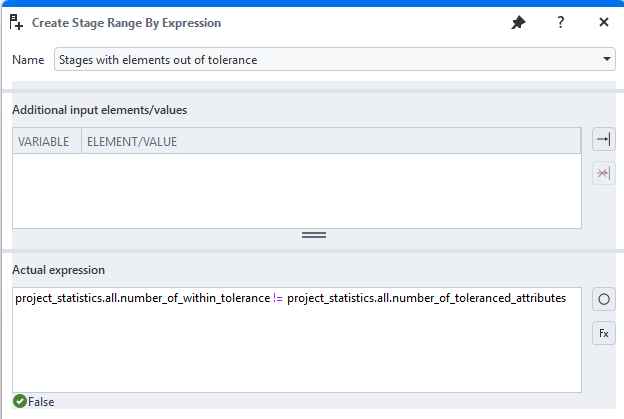
Task: Click the remove input element icon
Action: [x=603, y=173]
